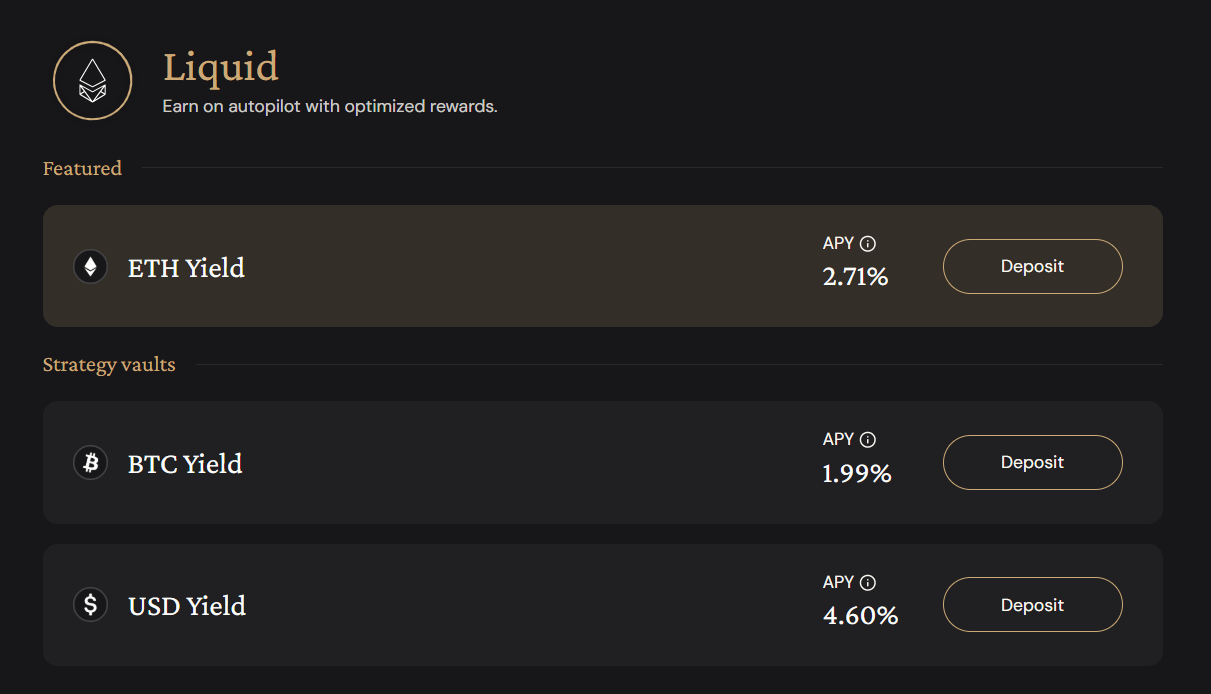
Task: Click the Featured section label
Action: pos(82,168)
